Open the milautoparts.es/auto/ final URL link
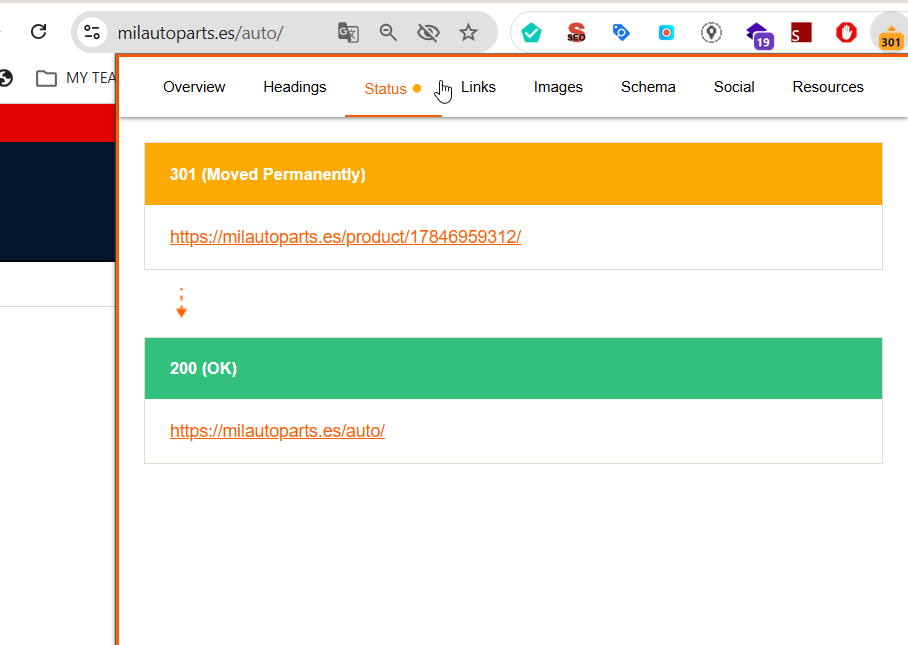 coord(277,431)
